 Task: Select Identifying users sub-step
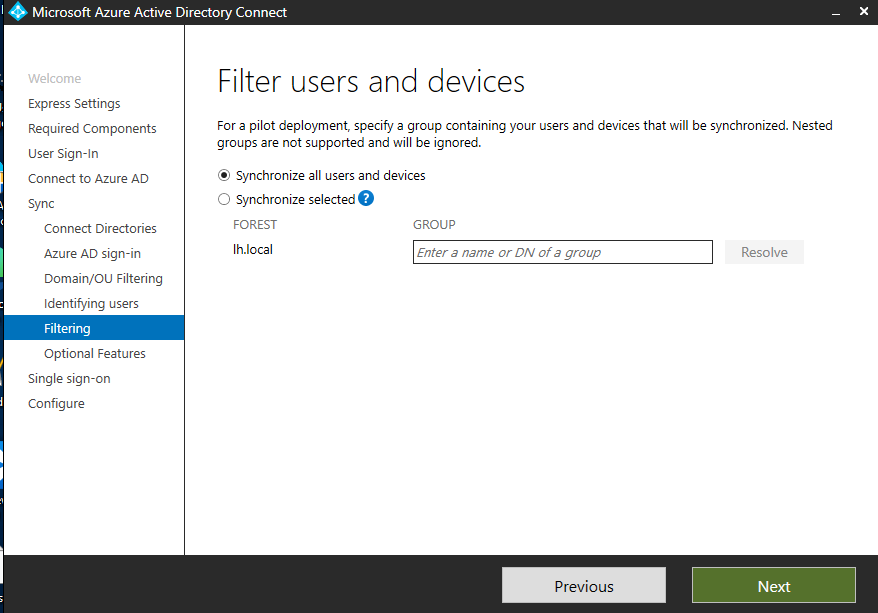91,303
